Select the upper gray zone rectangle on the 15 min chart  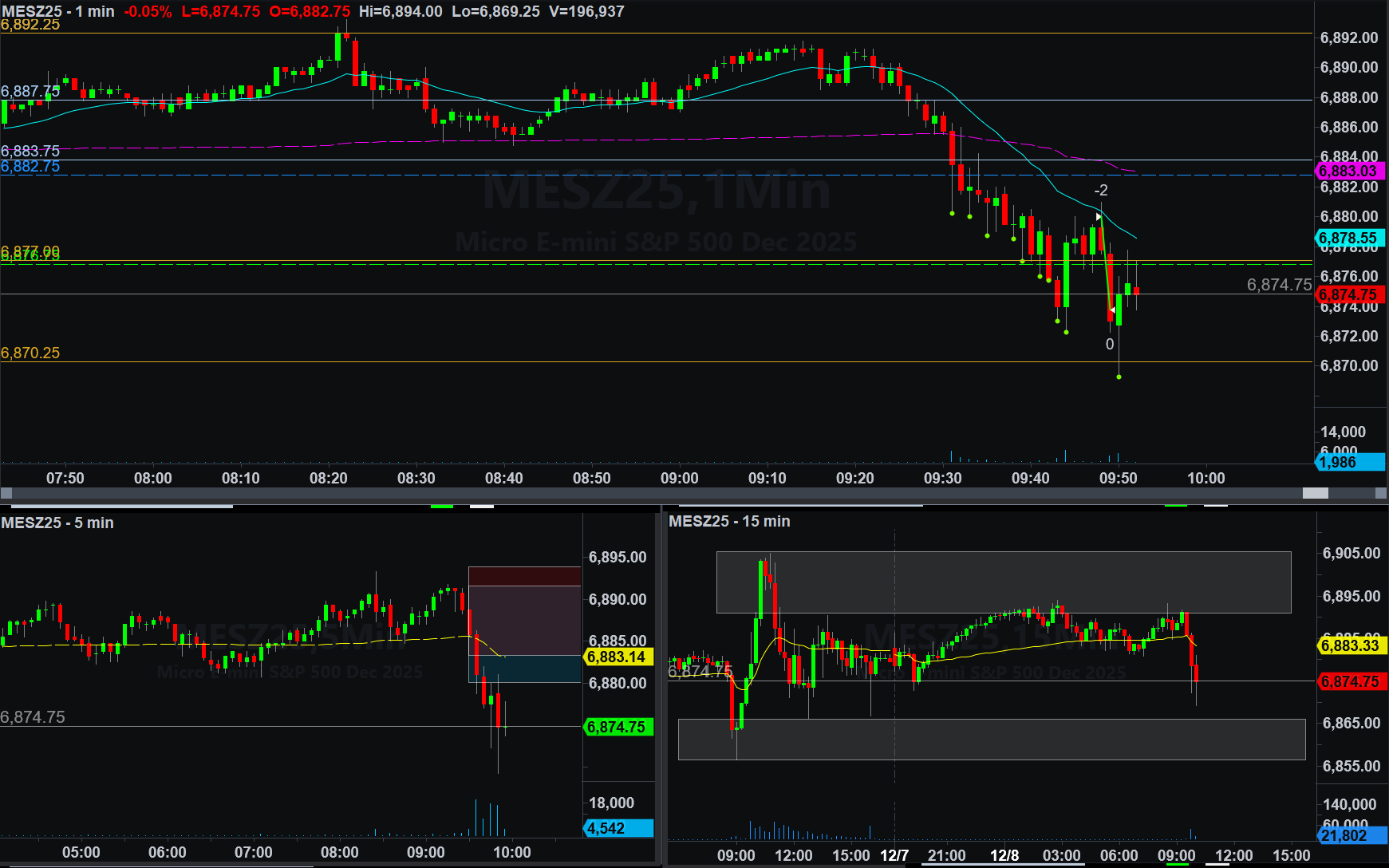point(1004,582)
